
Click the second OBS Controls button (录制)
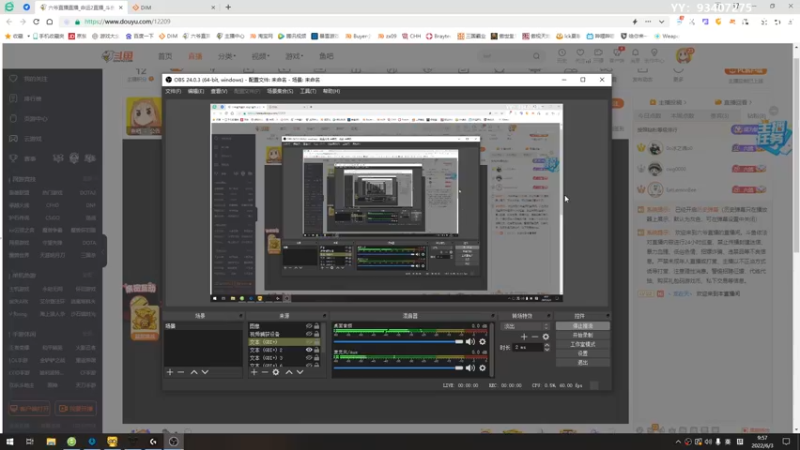(x=583, y=335)
